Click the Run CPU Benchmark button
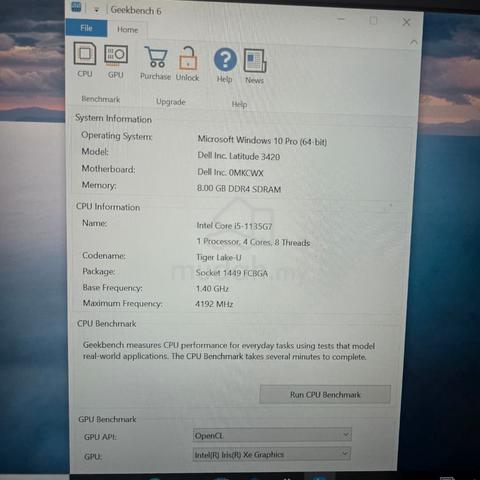The width and height of the screenshot is (480, 480). 325,394
